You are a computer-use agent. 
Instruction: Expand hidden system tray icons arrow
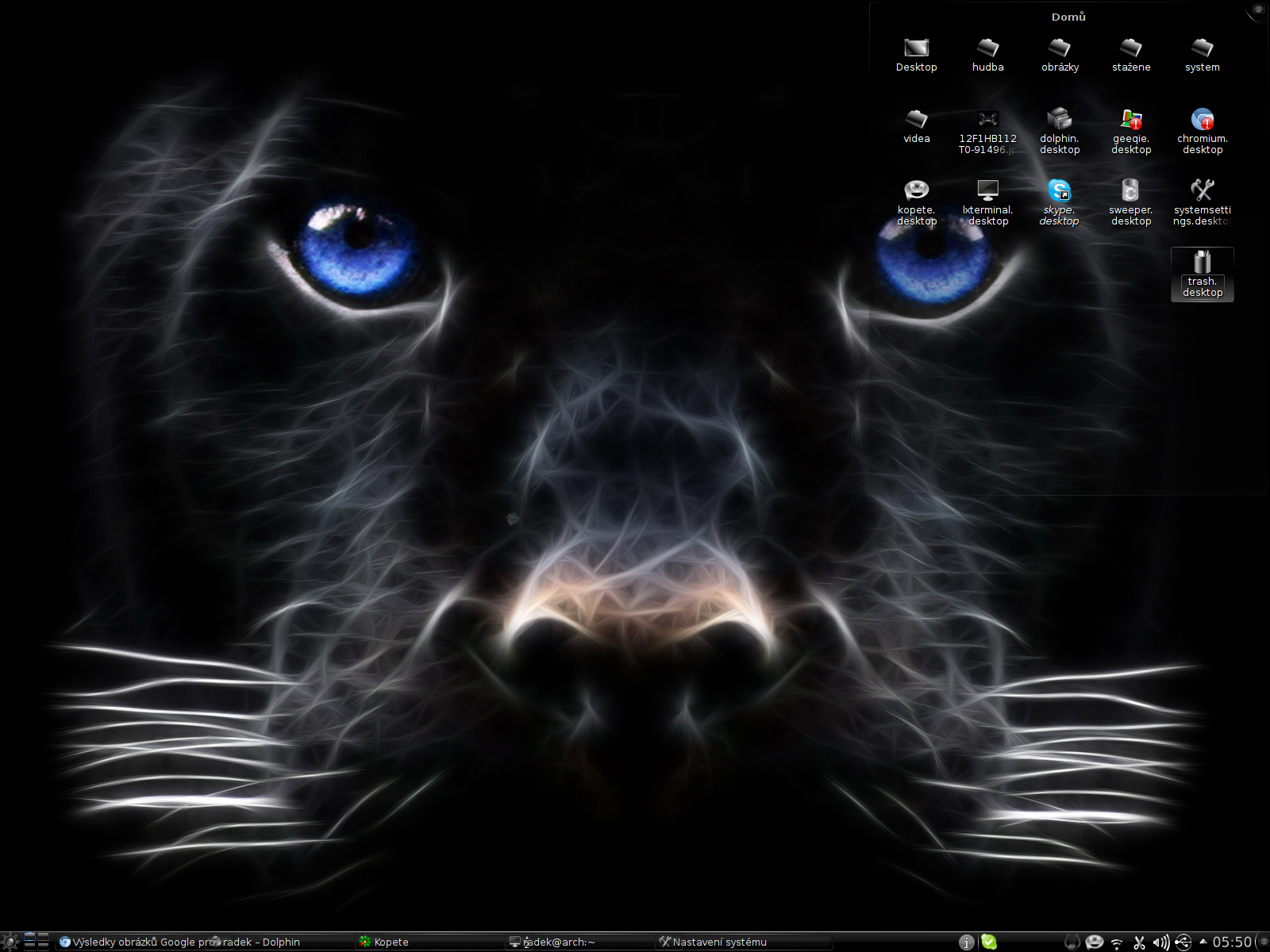[1203, 942]
